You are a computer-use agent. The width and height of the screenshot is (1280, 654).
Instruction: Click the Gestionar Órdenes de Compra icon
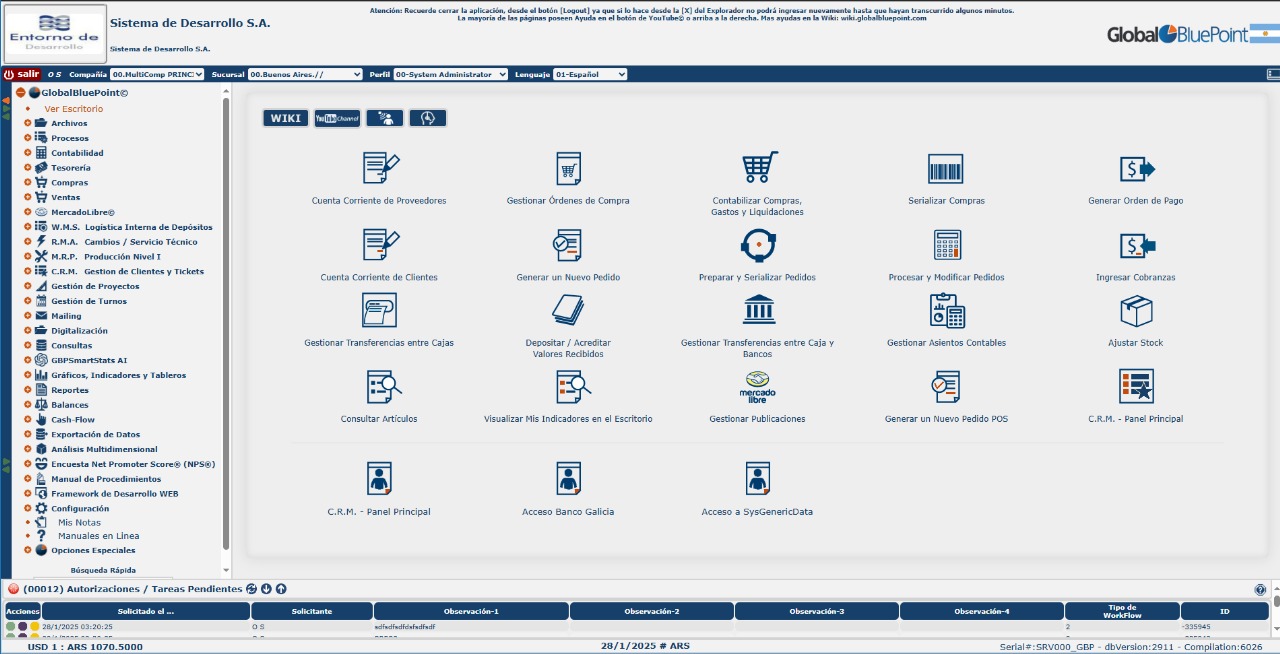click(568, 168)
